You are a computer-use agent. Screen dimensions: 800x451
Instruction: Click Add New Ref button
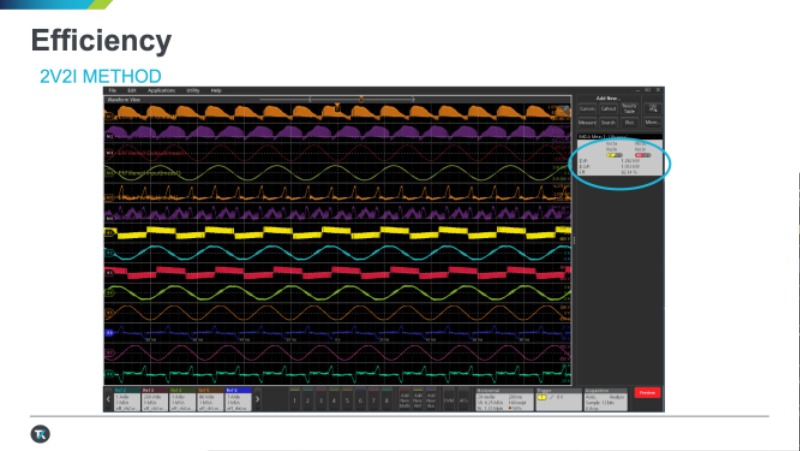418,400
